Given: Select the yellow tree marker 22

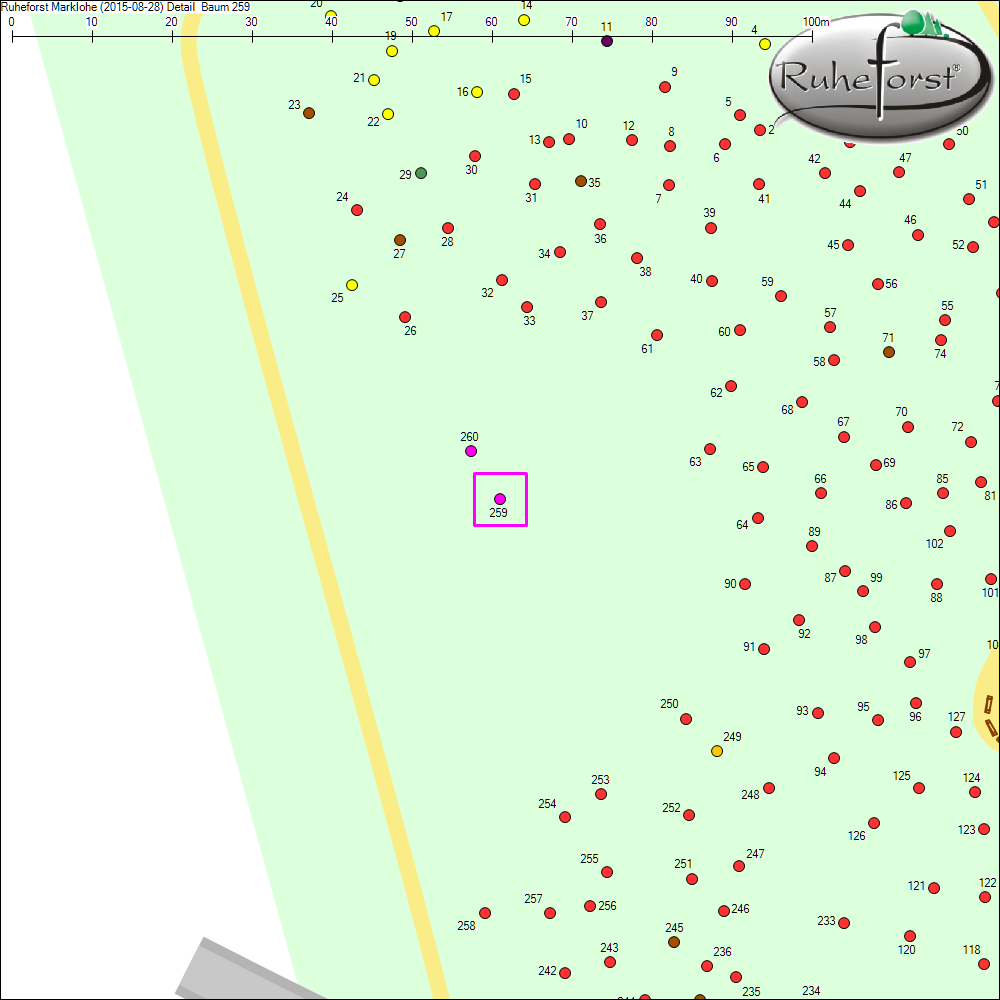Looking at the screenshot, I should [388, 114].
